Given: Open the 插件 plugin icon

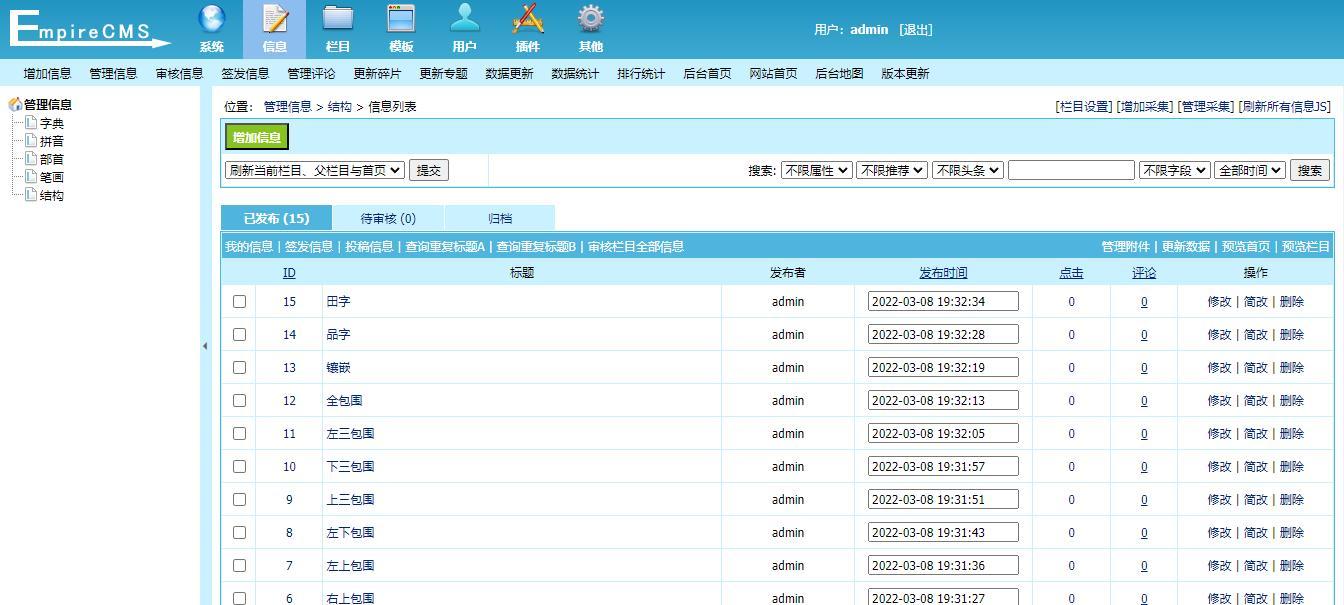Looking at the screenshot, I should (528, 20).
